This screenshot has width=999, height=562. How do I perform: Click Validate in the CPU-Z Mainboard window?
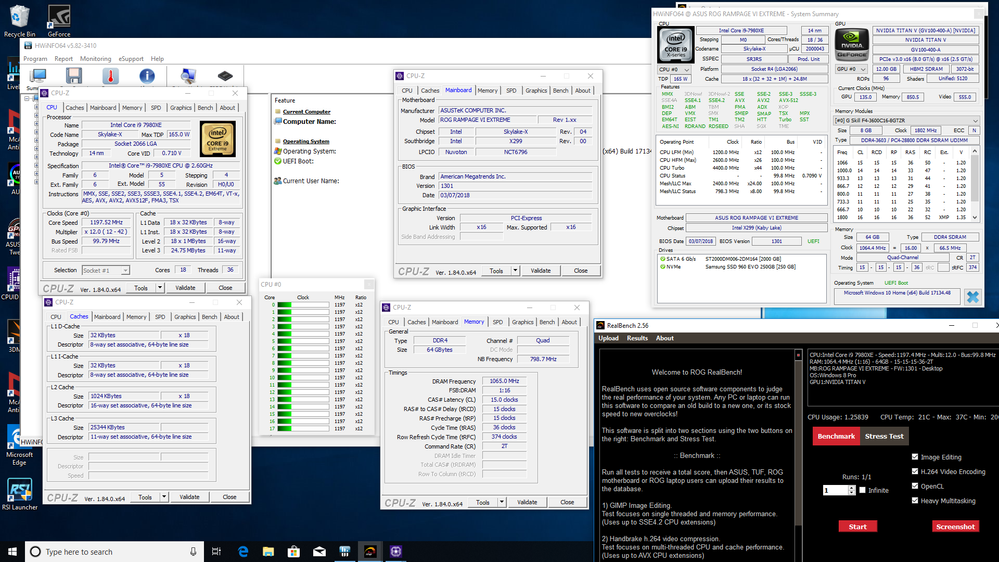click(540, 271)
